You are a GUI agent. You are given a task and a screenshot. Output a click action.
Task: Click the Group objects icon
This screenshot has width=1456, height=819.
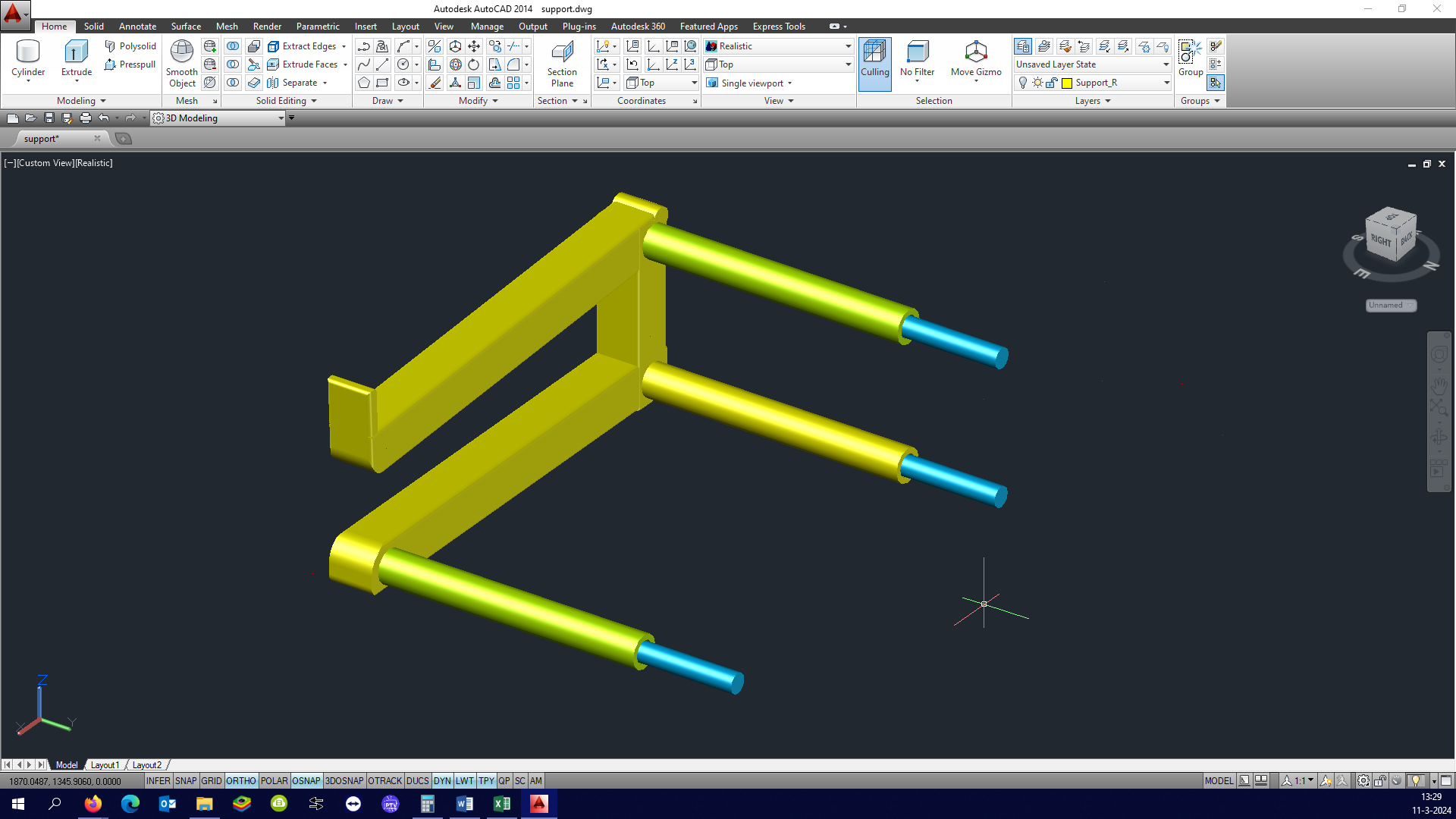click(x=1190, y=59)
